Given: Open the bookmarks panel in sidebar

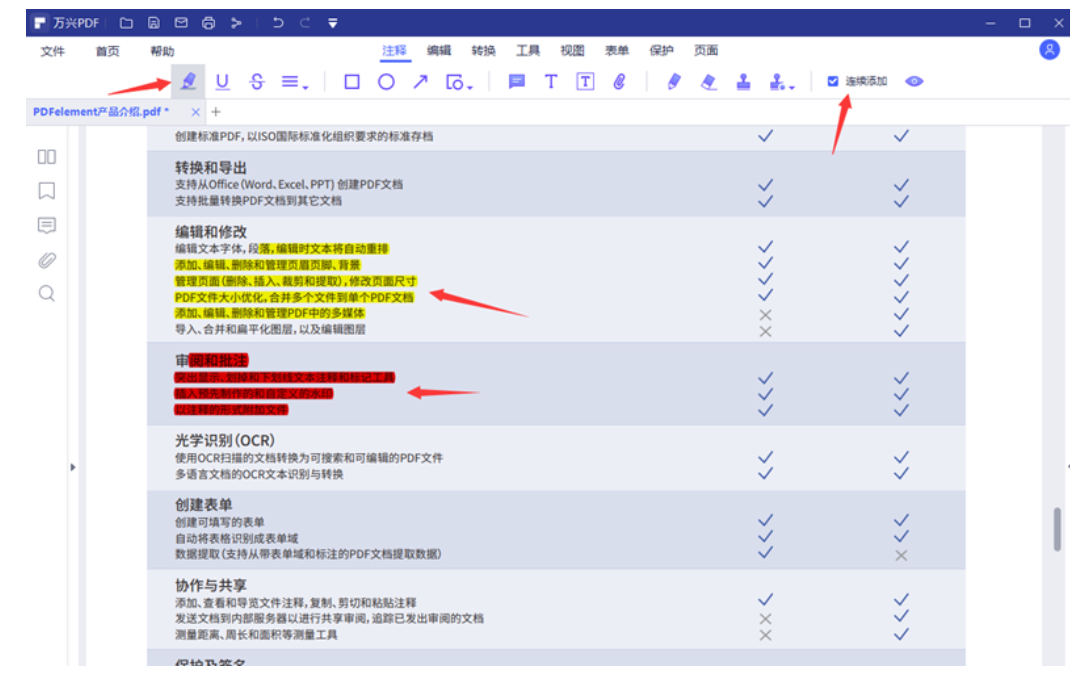Looking at the screenshot, I should 46,190.
